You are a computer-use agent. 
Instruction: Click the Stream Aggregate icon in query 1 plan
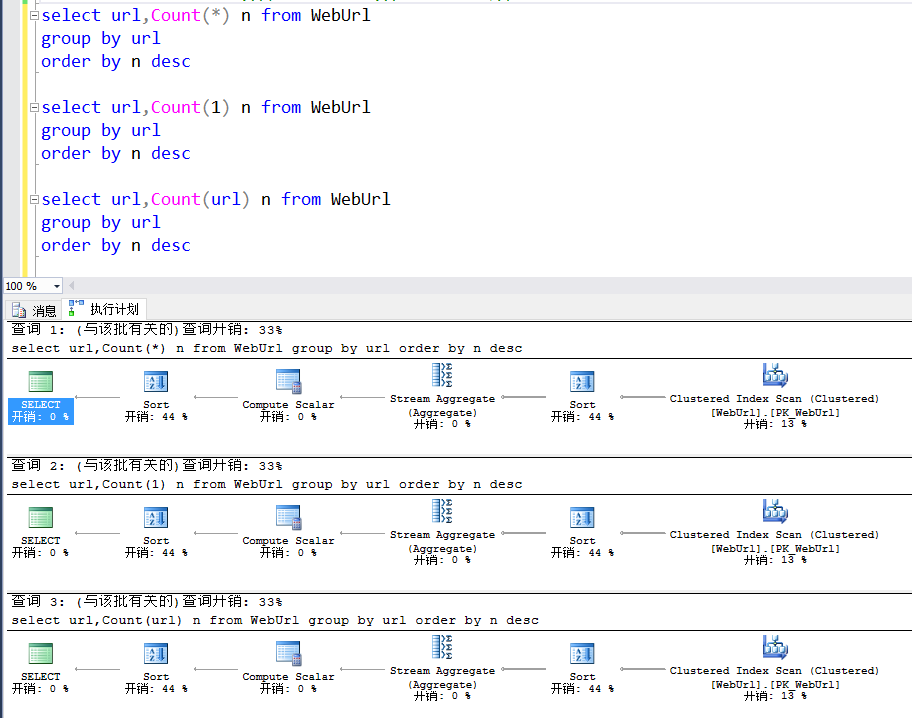[x=442, y=375]
